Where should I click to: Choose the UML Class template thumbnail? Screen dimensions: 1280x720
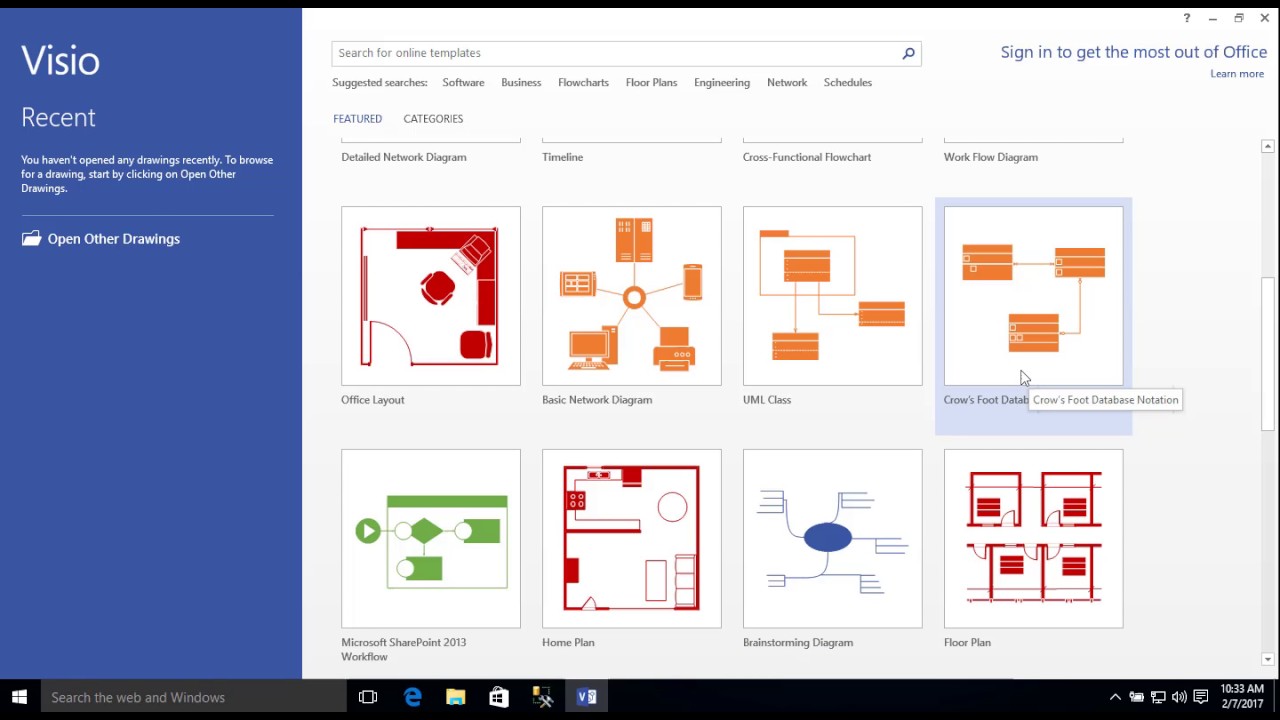tap(833, 296)
